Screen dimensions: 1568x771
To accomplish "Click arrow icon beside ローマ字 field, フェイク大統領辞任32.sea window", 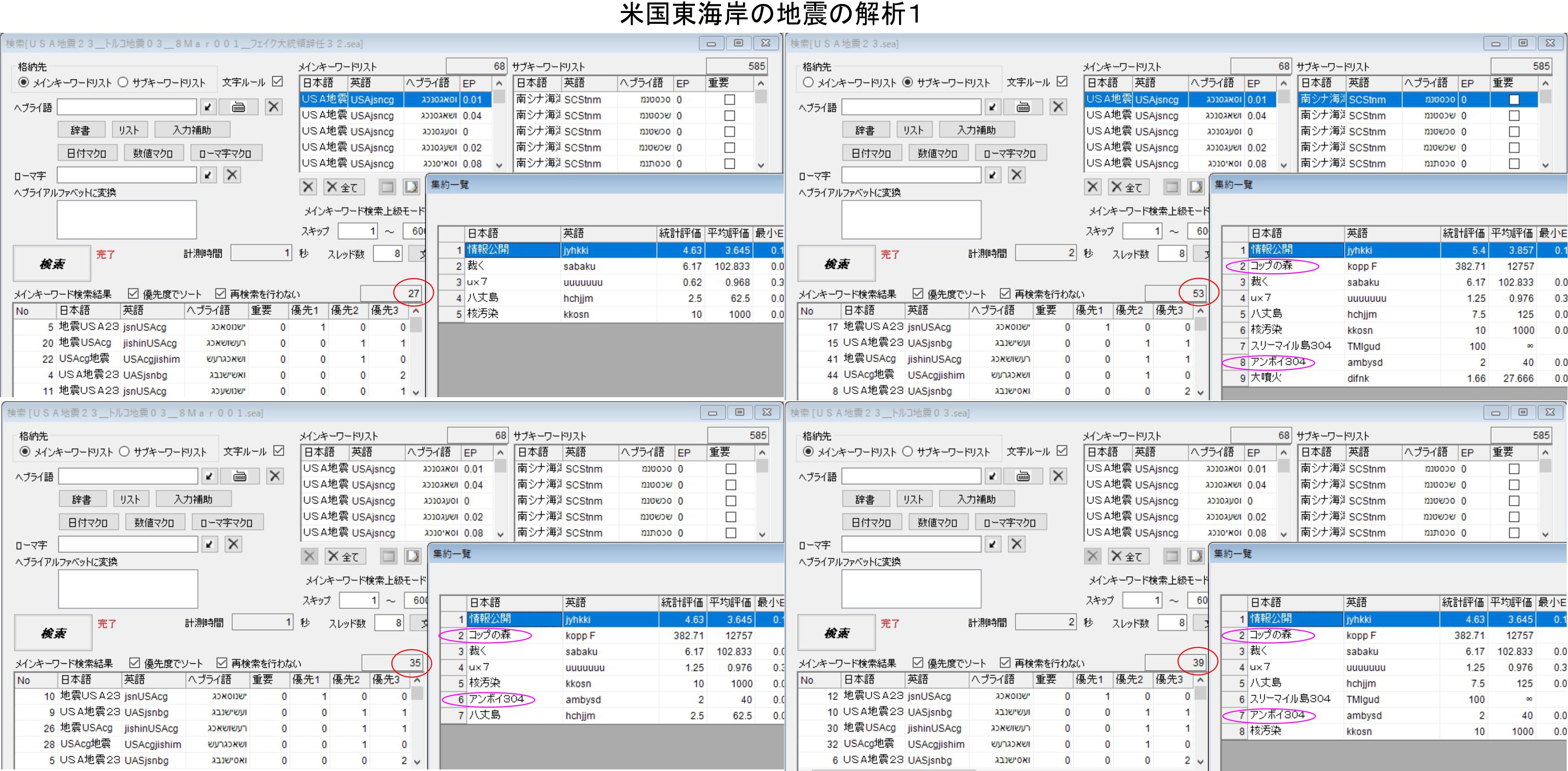I will click(x=208, y=175).
